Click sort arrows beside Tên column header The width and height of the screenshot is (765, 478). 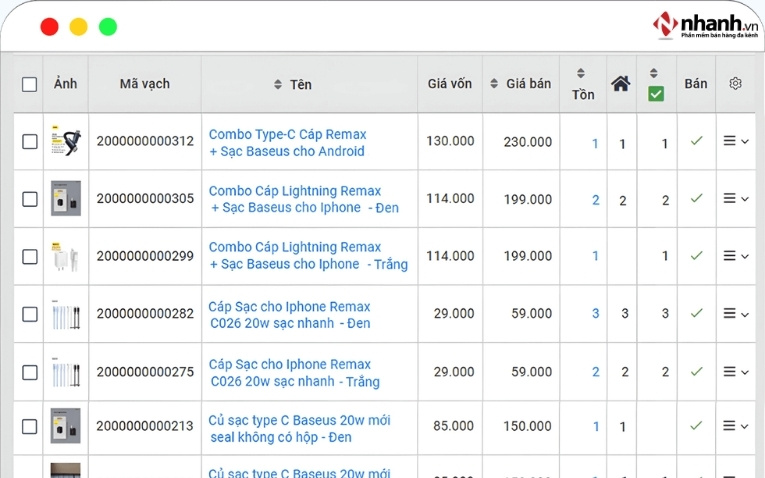click(278, 85)
